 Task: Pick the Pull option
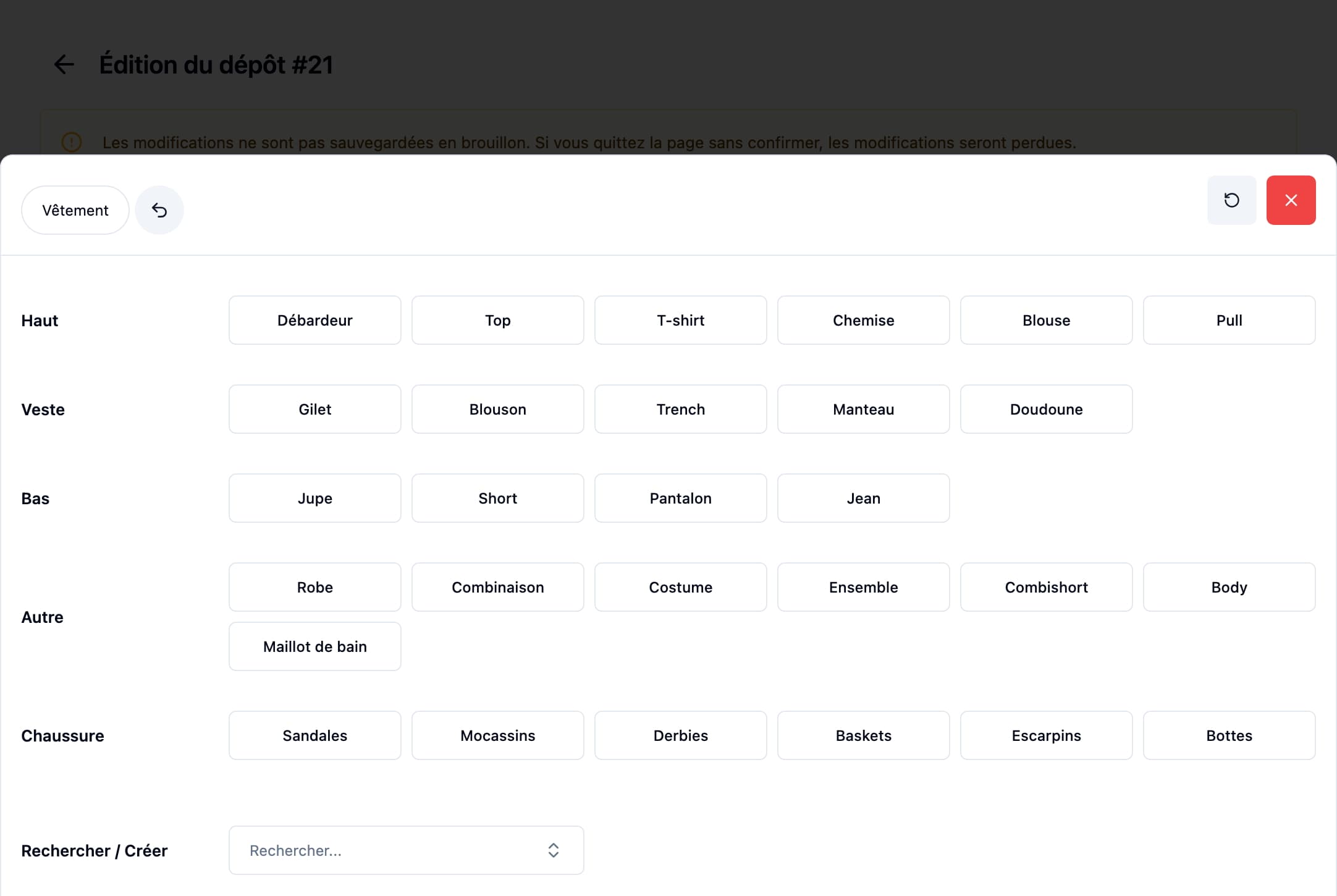point(1229,320)
